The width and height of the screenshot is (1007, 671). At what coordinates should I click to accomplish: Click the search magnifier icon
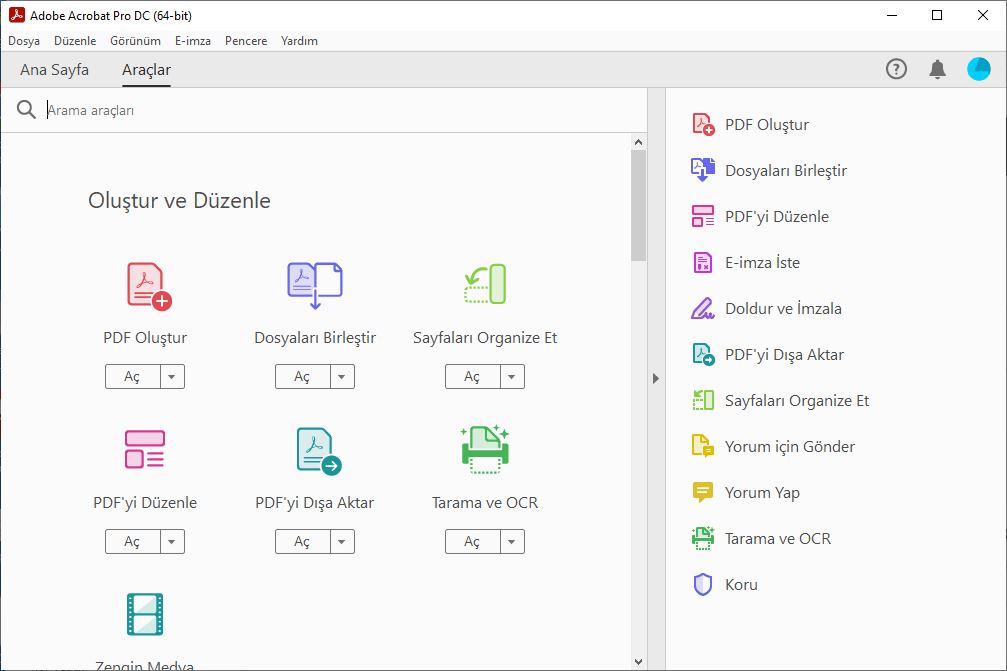(26, 110)
